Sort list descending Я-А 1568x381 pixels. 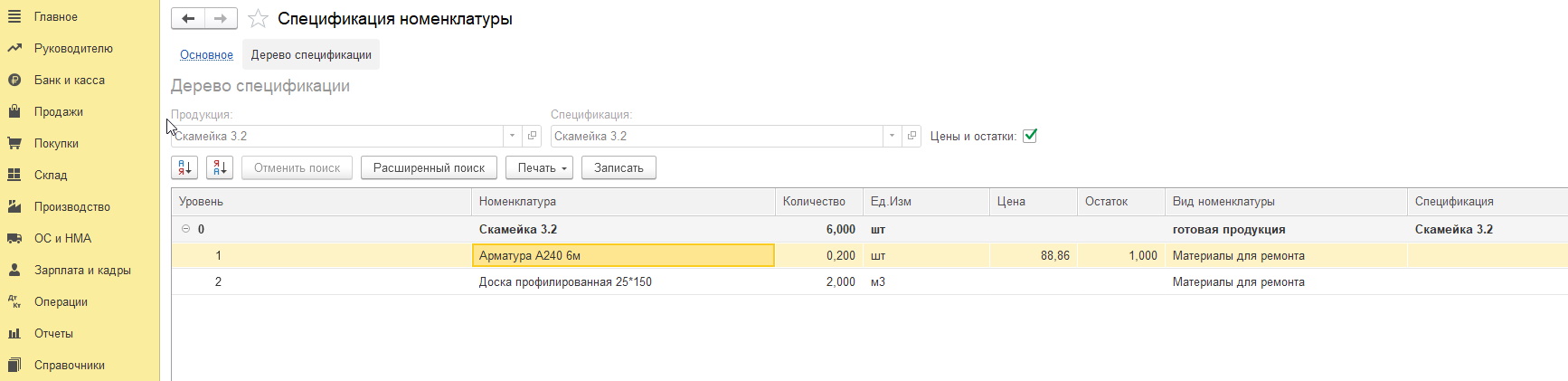(x=220, y=167)
